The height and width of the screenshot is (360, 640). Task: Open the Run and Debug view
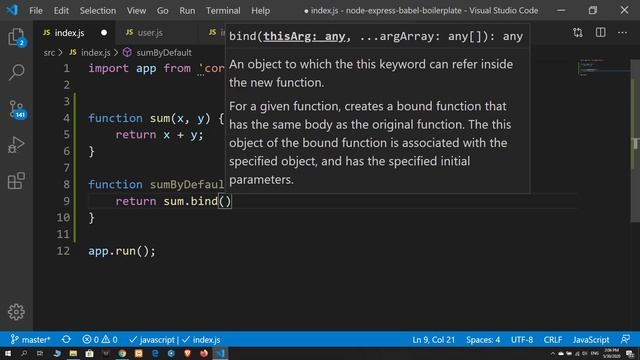point(16,145)
